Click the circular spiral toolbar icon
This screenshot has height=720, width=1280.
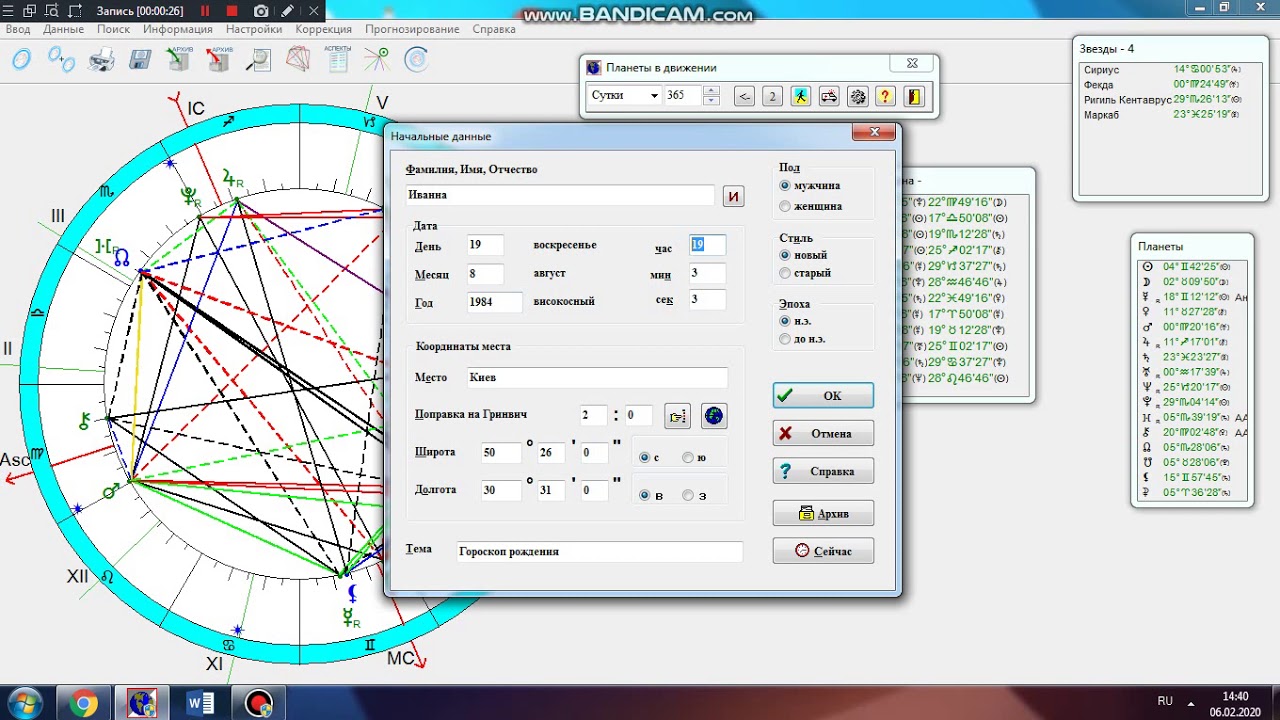tap(416, 60)
